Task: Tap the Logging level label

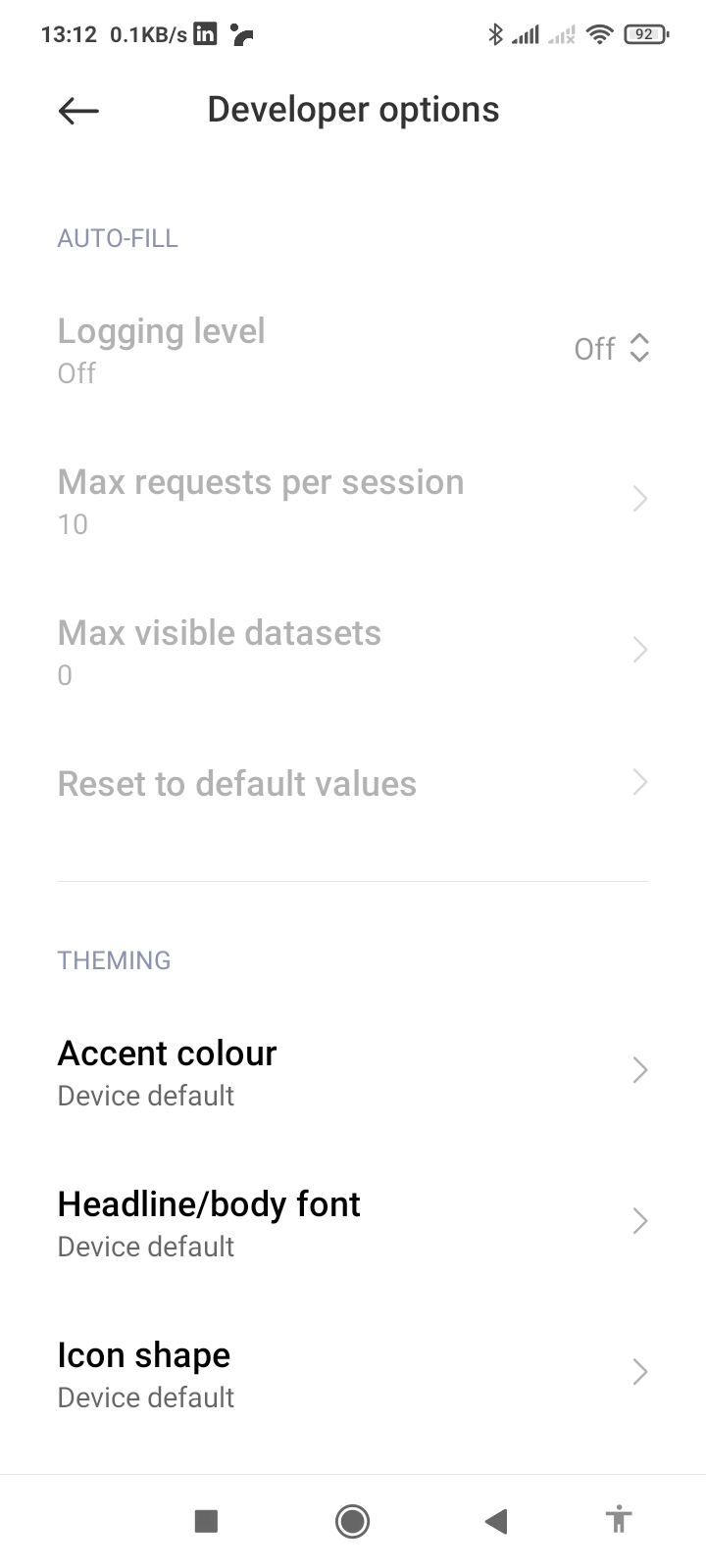Action: tap(162, 331)
